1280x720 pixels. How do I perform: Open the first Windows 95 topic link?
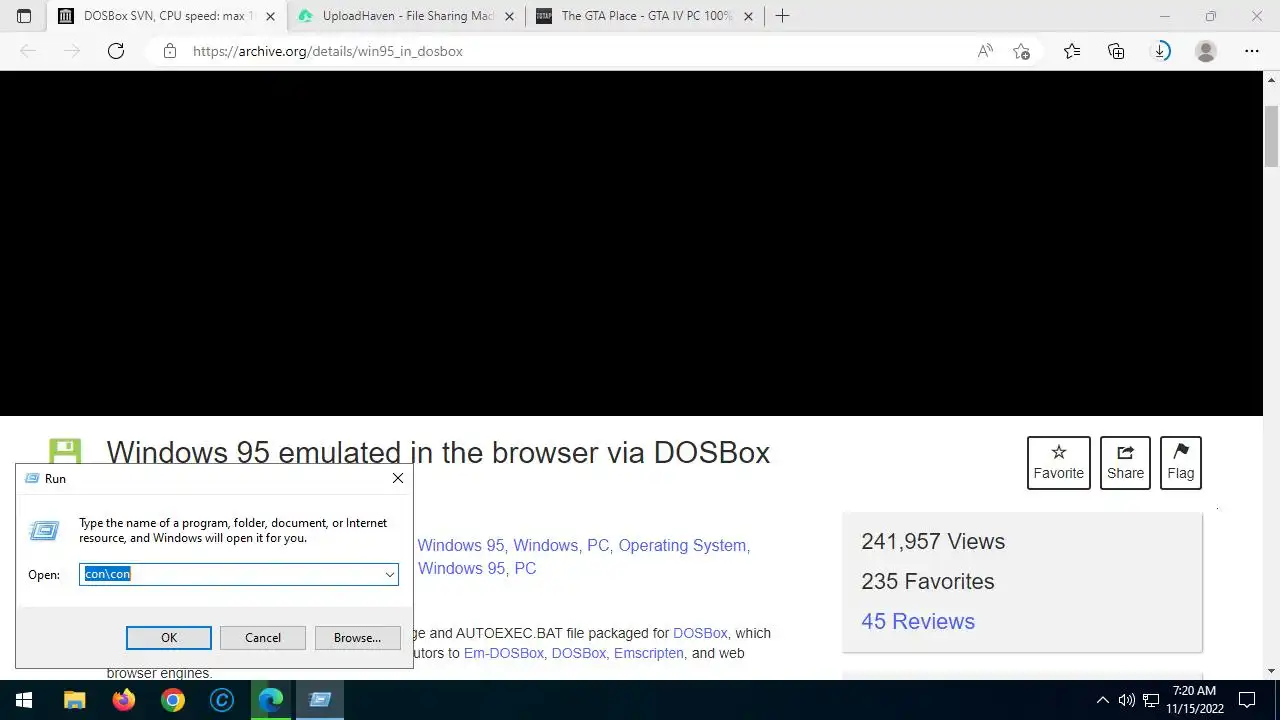pos(461,545)
